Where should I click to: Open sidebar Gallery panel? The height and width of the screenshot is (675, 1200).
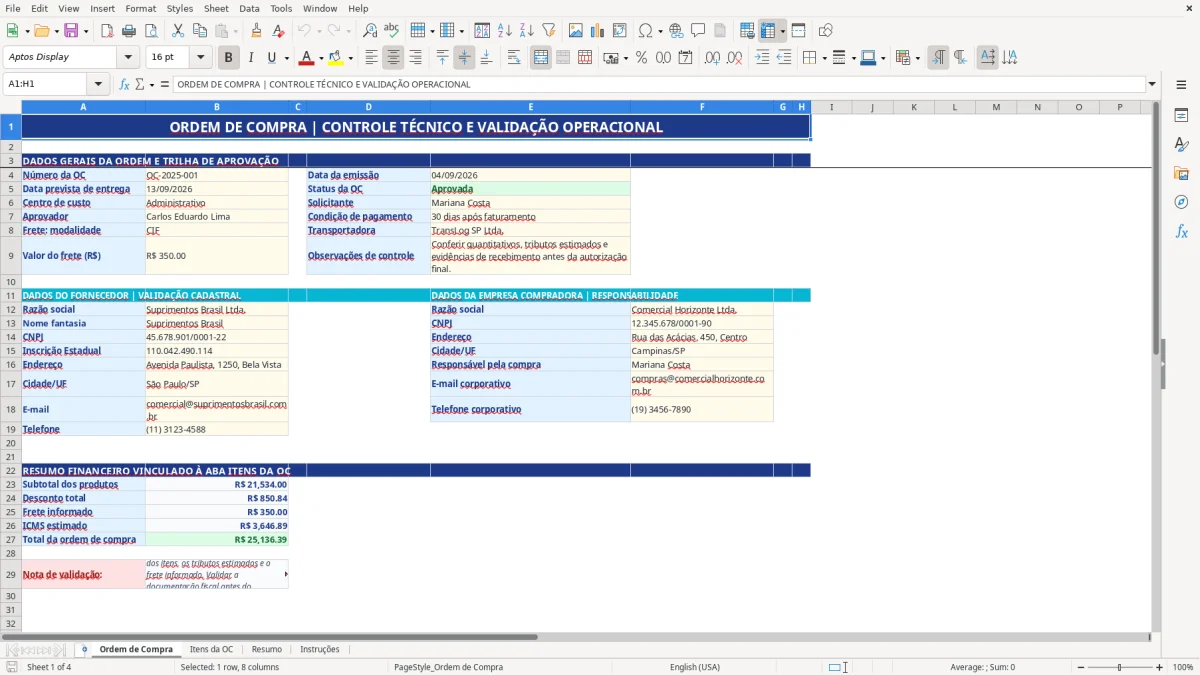pyautogui.click(x=1181, y=173)
